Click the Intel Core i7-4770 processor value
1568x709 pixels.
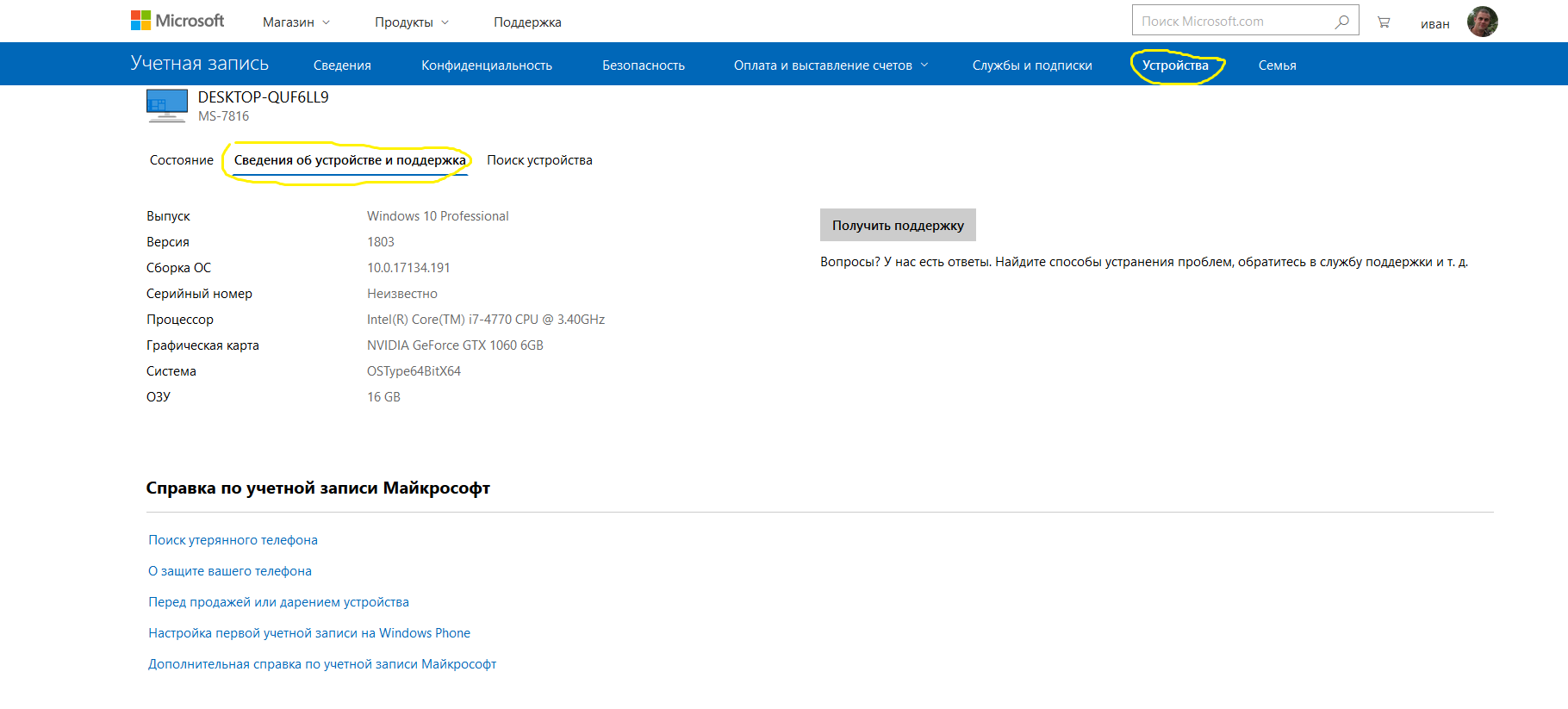pyautogui.click(x=486, y=320)
